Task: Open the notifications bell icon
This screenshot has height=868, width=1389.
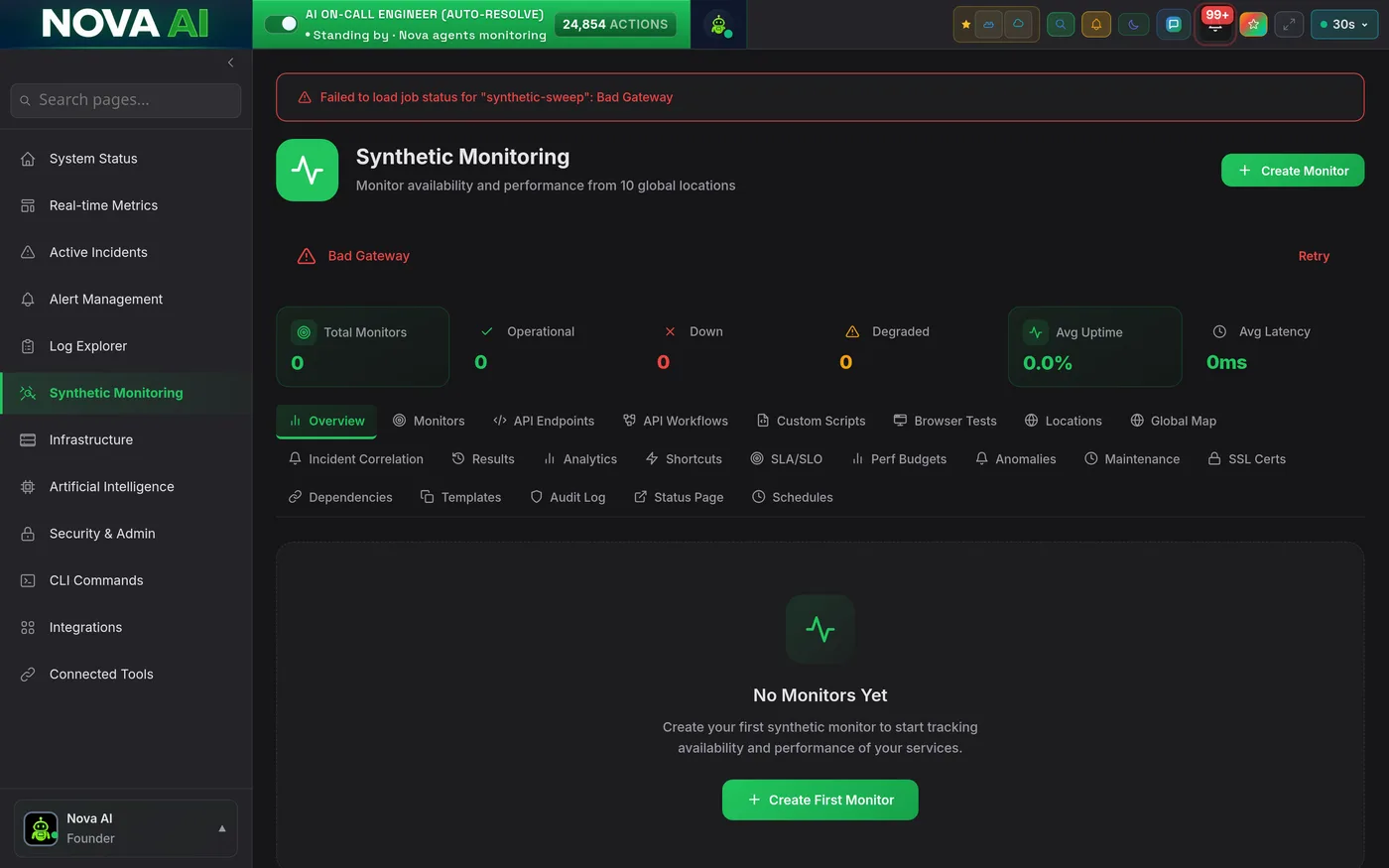Action: [1096, 25]
